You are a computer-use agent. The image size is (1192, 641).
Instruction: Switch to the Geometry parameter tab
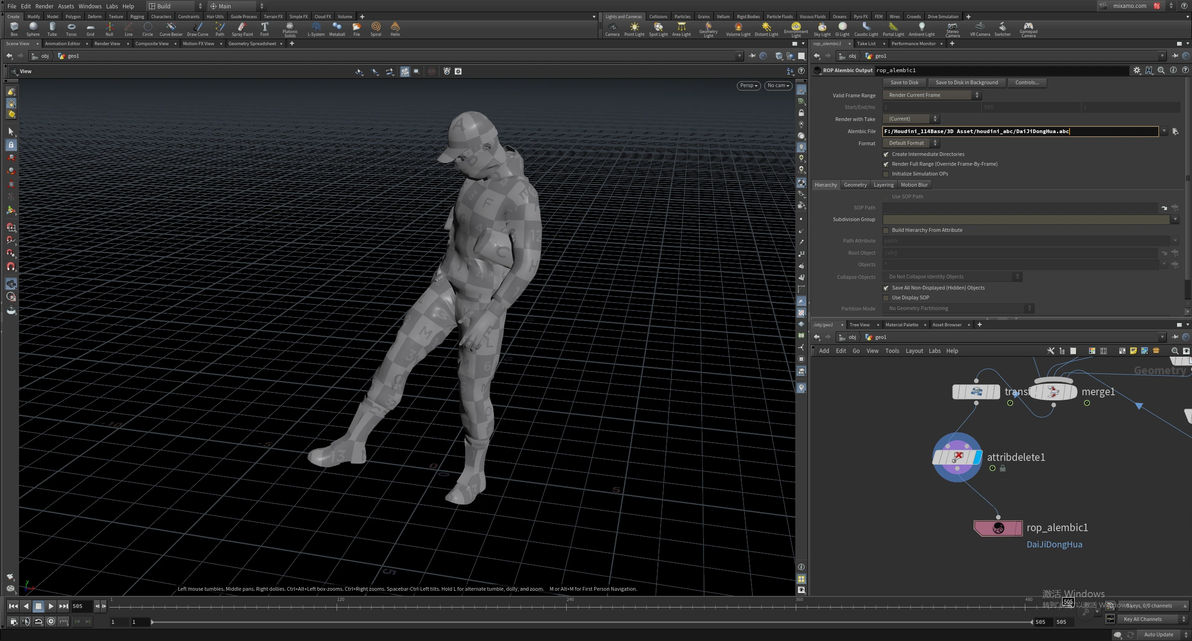(x=855, y=185)
